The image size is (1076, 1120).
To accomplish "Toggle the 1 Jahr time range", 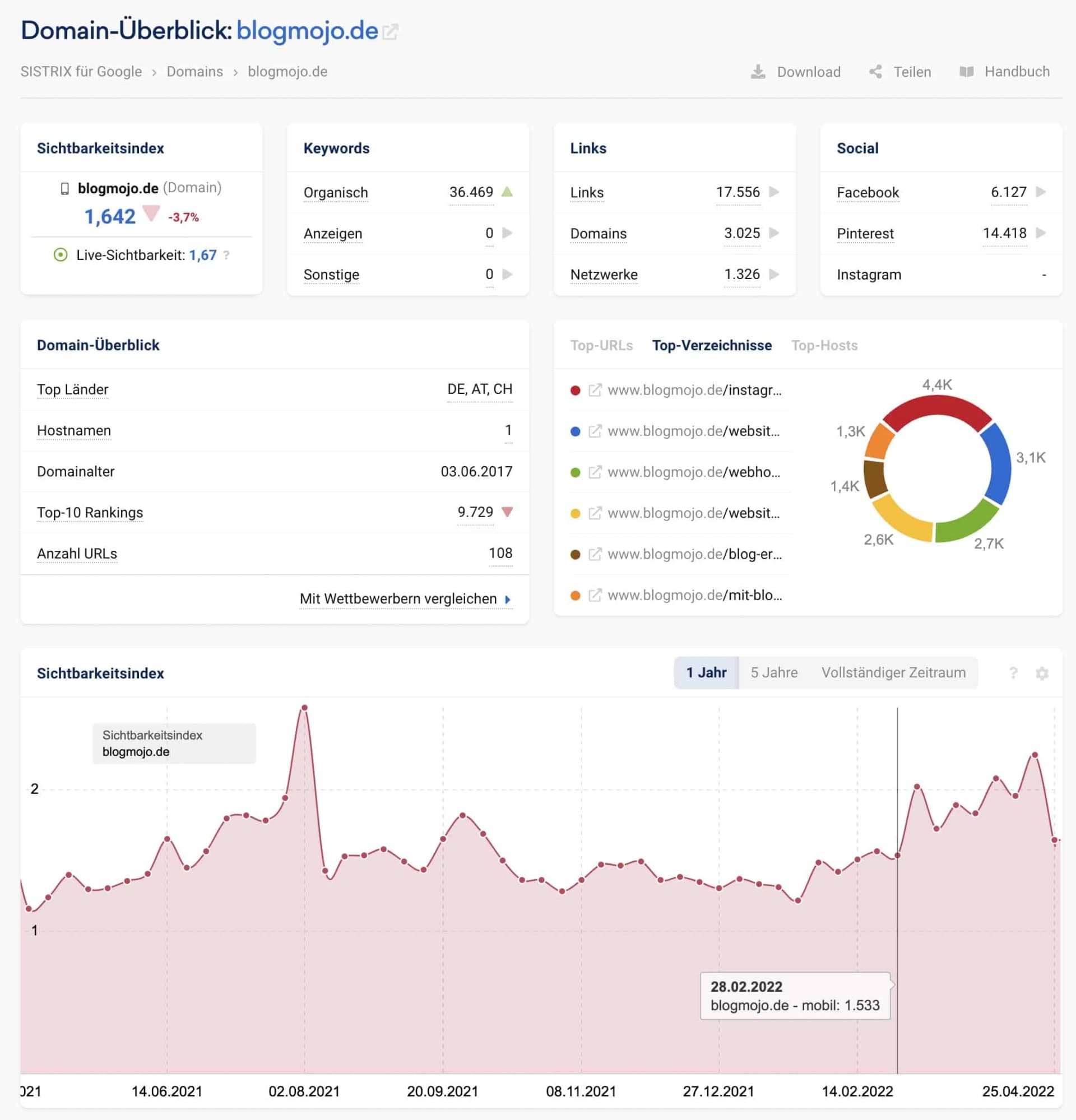I will point(706,672).
